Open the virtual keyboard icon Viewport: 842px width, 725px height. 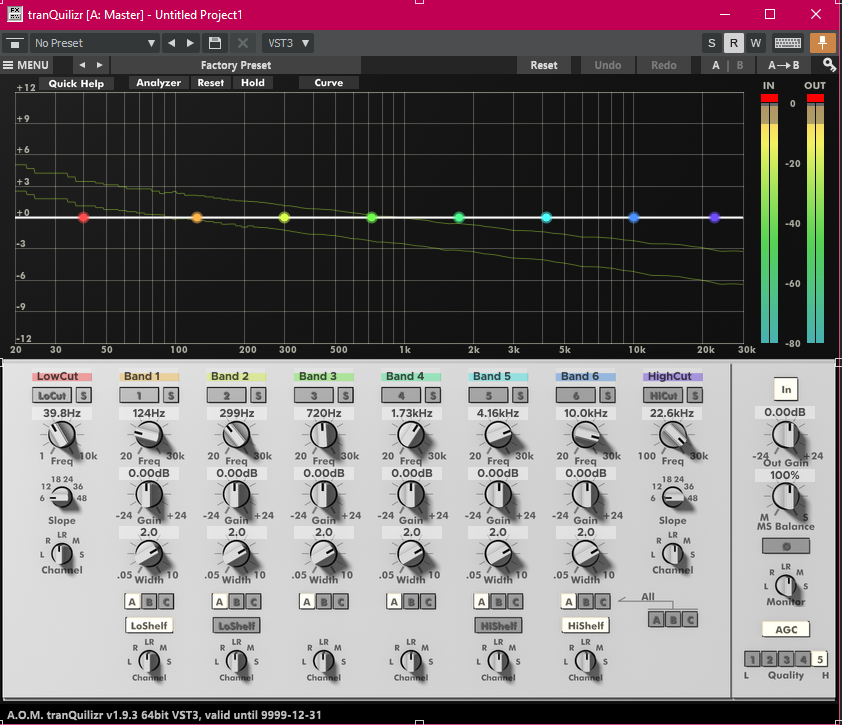(788, 43)
